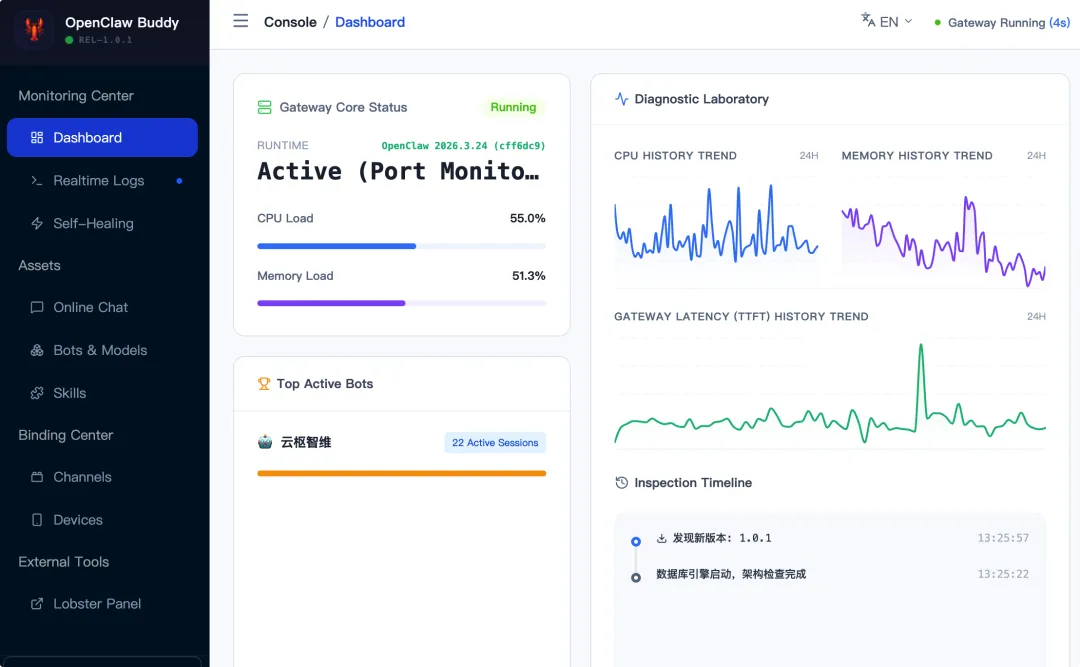1080x667 pixels.
Task: Click the Online Chat bubble icon
Action: click(x=37, y=307)
